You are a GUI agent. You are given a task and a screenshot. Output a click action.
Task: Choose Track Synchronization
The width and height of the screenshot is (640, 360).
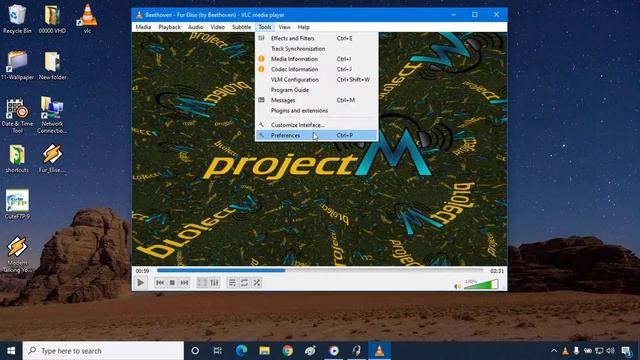click(316, 49)
